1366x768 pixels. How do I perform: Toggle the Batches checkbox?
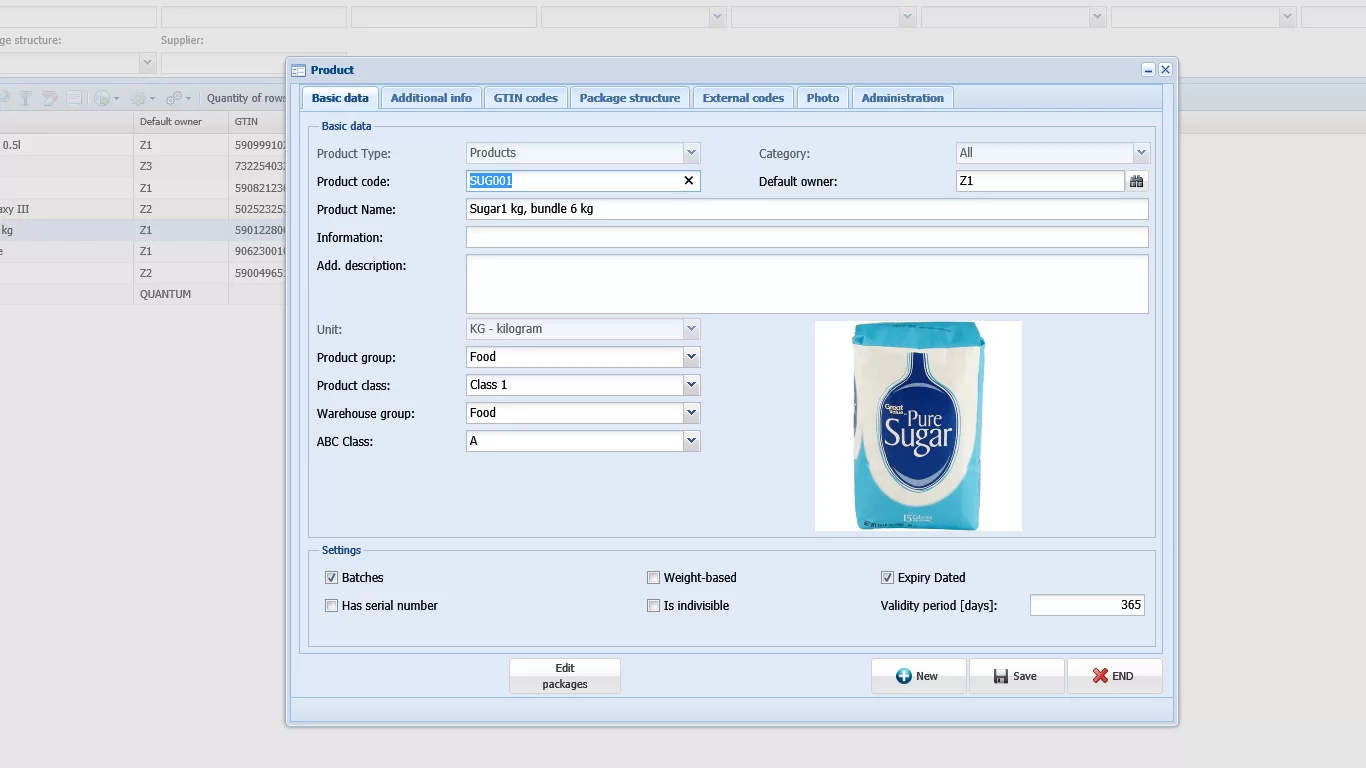[331, 578]
